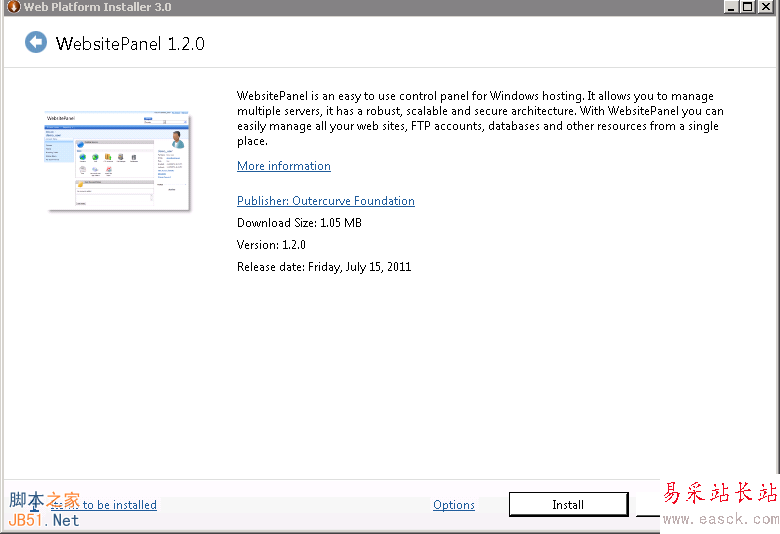This screenshot has width=780, height=534.
Task: Go back using the blue arrow icon
Action: 36,42
